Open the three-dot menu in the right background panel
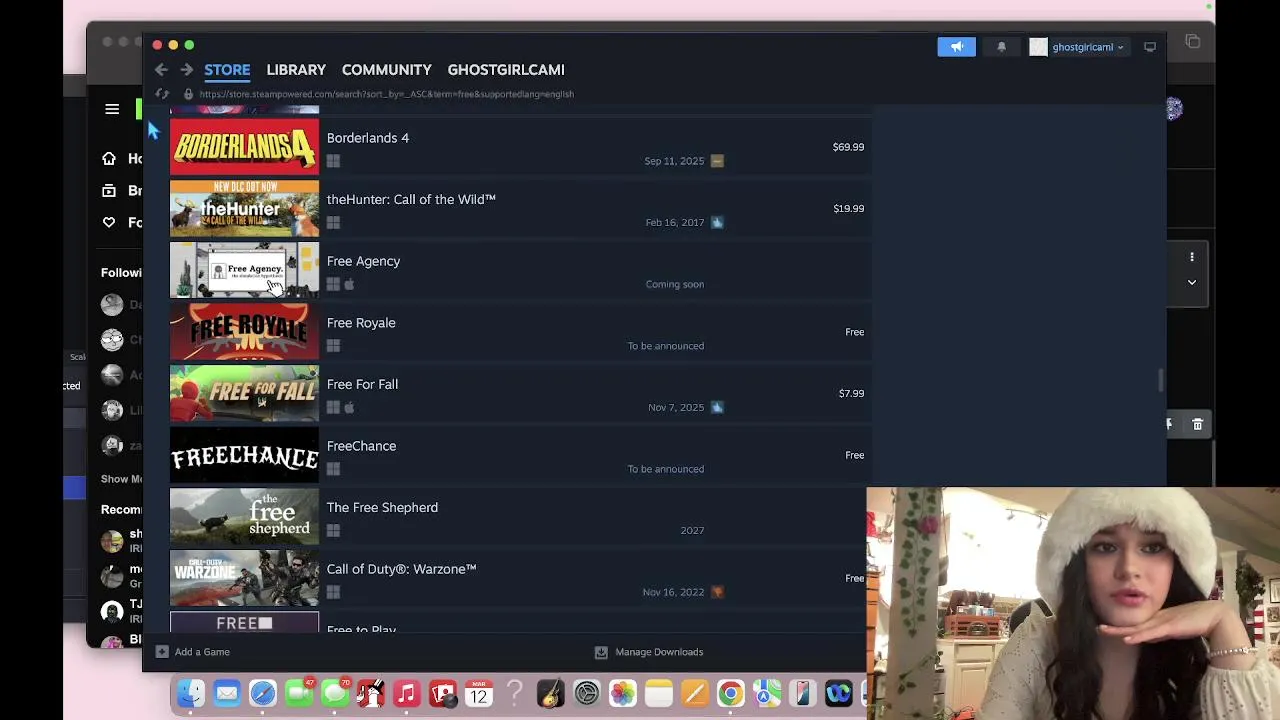This screenshot has height=720, width=1280. (1192, 257)
